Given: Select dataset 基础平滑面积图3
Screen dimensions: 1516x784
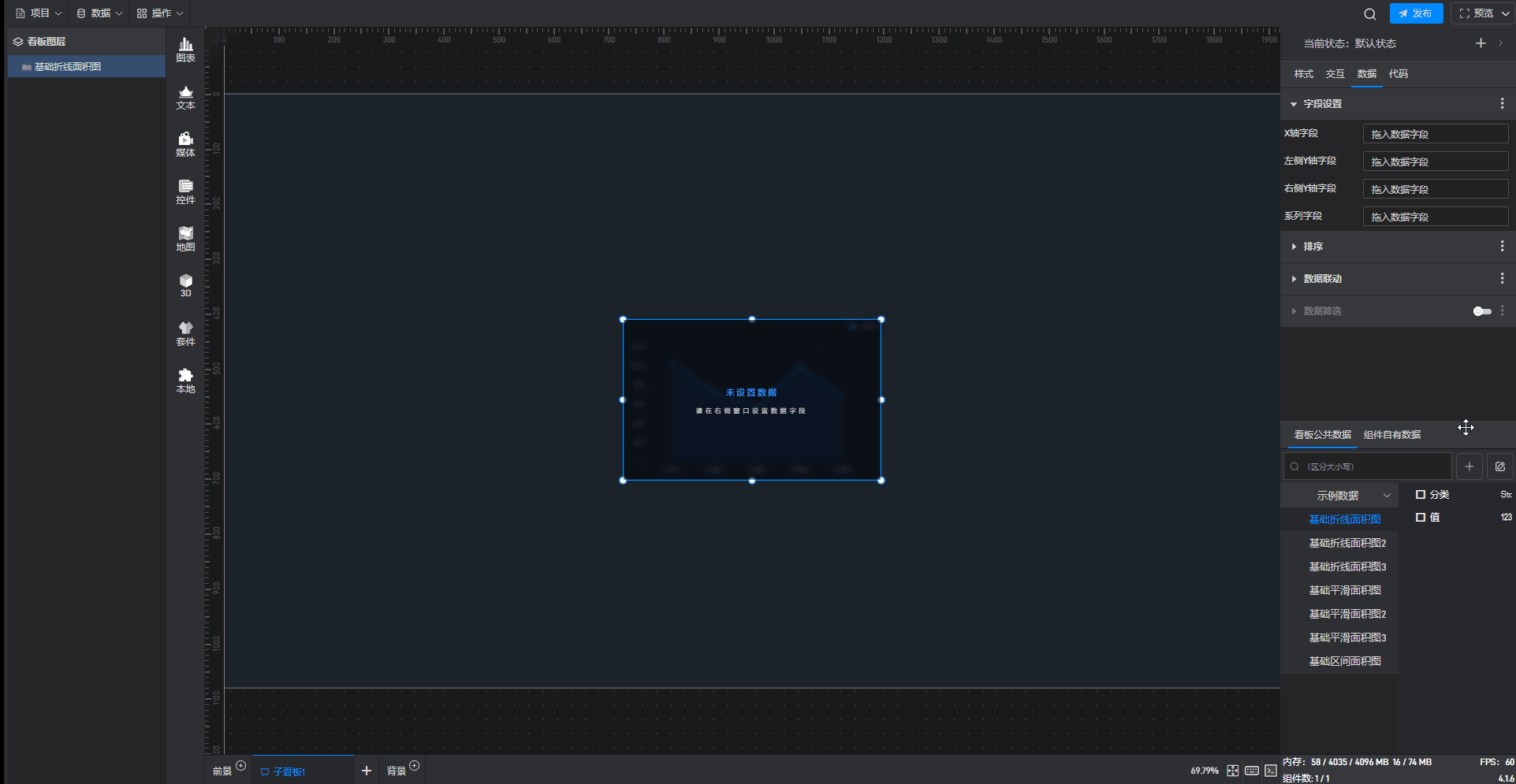Looking at the screenshot, I should tap(1347, 637).
